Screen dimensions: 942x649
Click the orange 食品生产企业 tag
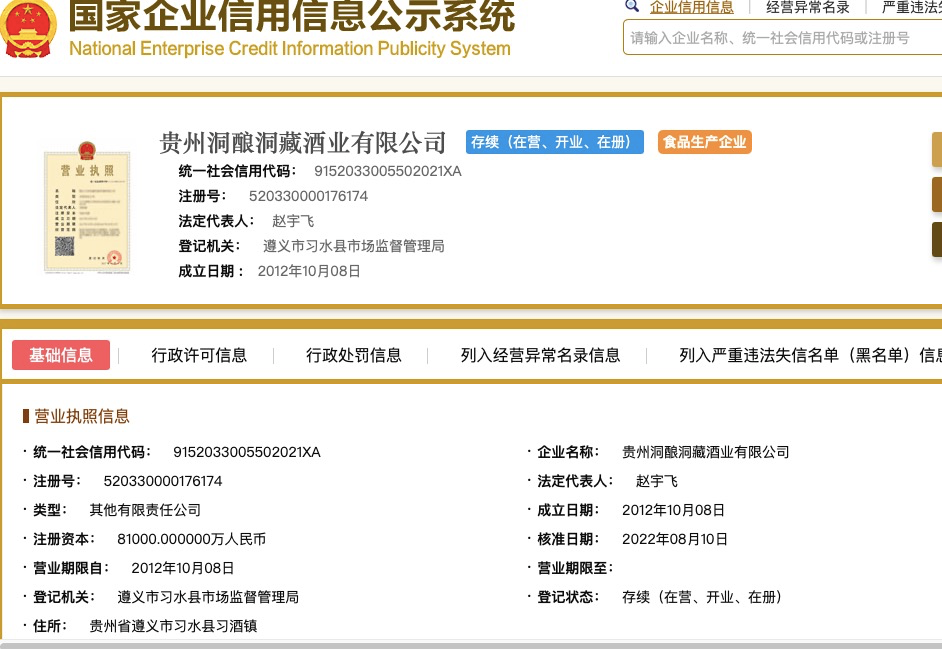(704, 142)
